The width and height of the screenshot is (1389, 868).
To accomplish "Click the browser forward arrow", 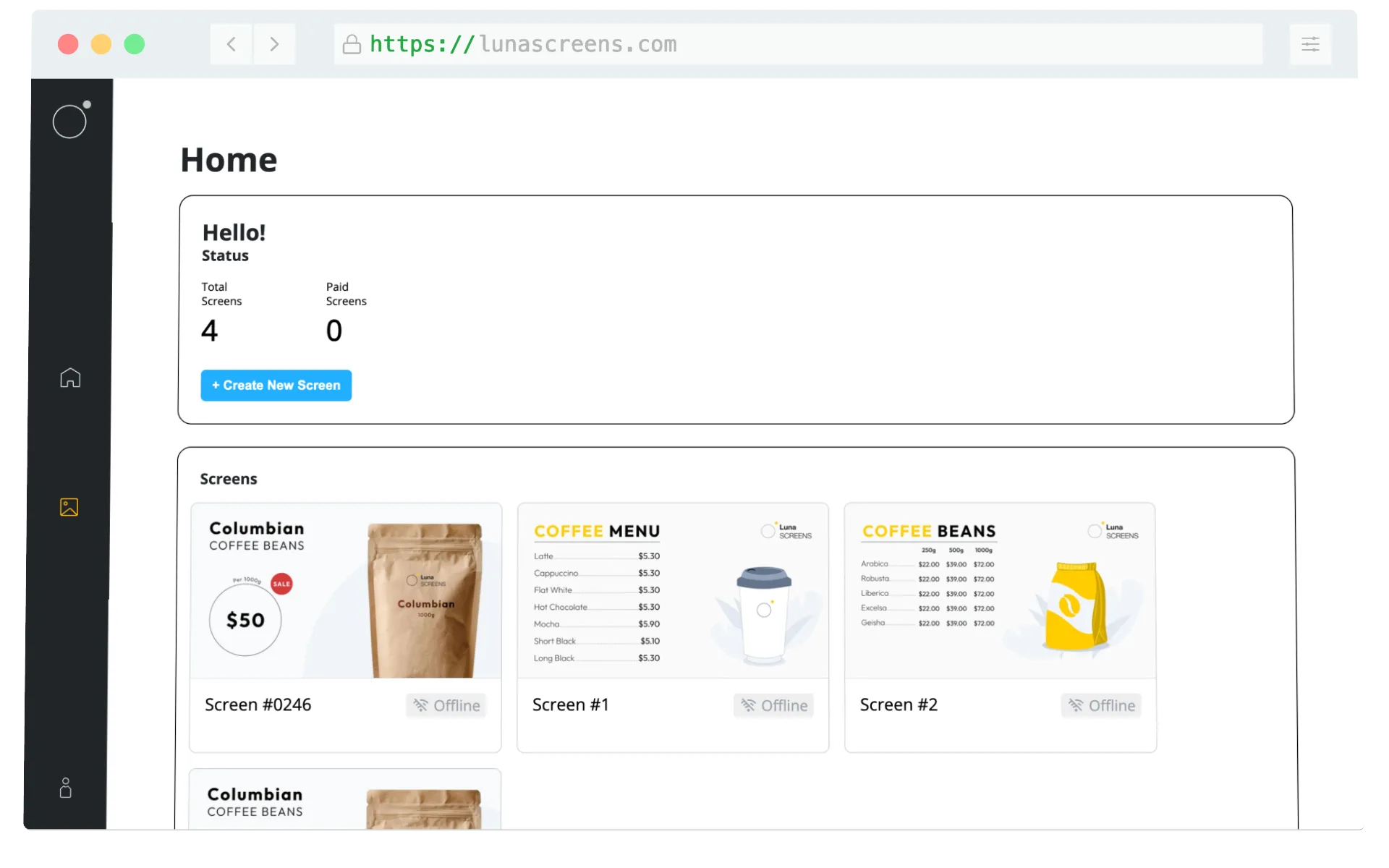I will (274, 44).
